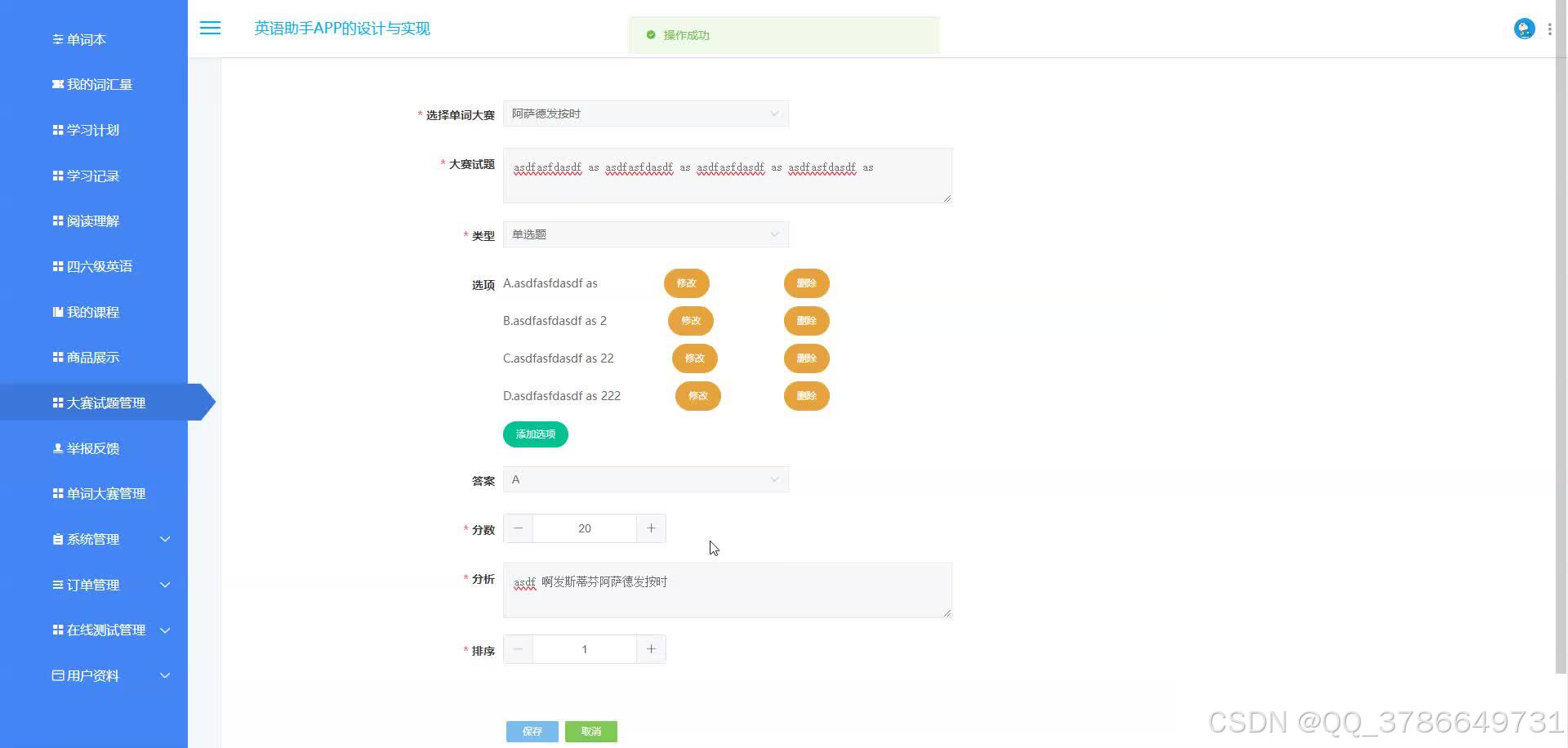Screen dimensions: 1568x748
Task: Toggle the hamburger sidebar menu icon
Action: [x=210, y=28]
